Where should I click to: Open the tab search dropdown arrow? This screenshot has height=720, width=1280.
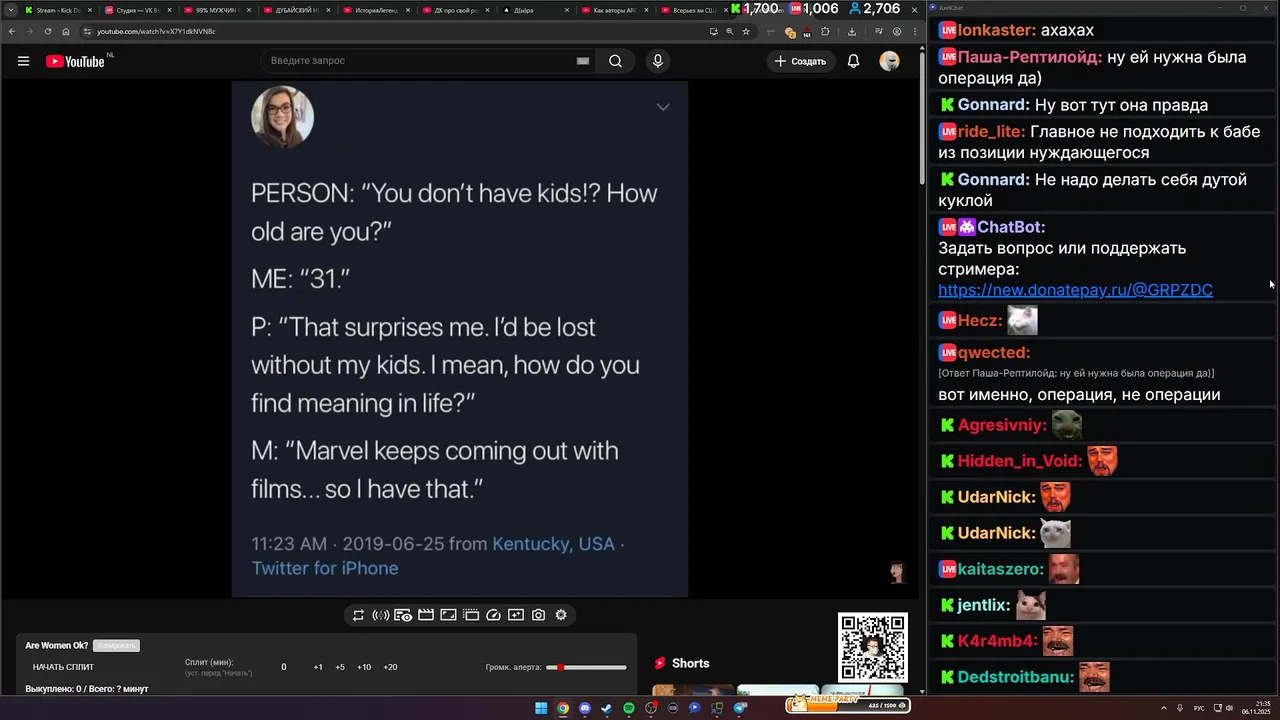(x=10, y=10)
